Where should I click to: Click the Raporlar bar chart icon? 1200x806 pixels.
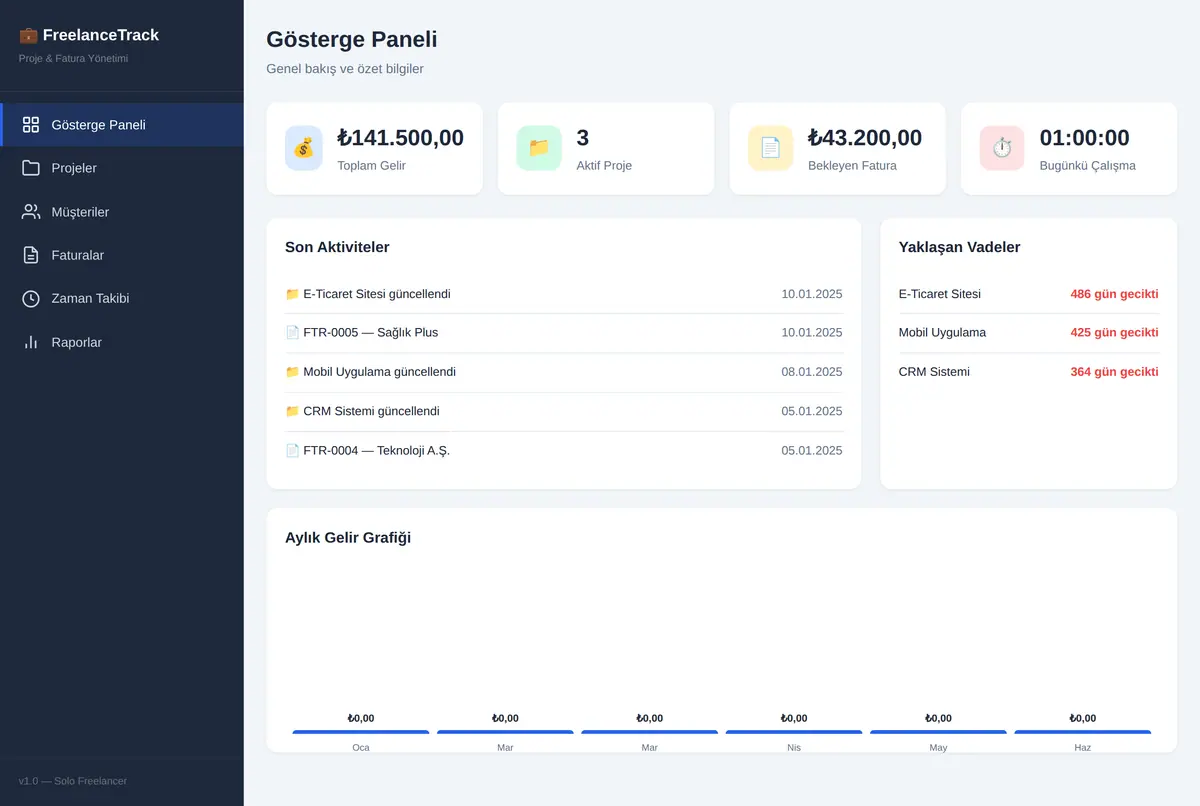tap(31, 342)
